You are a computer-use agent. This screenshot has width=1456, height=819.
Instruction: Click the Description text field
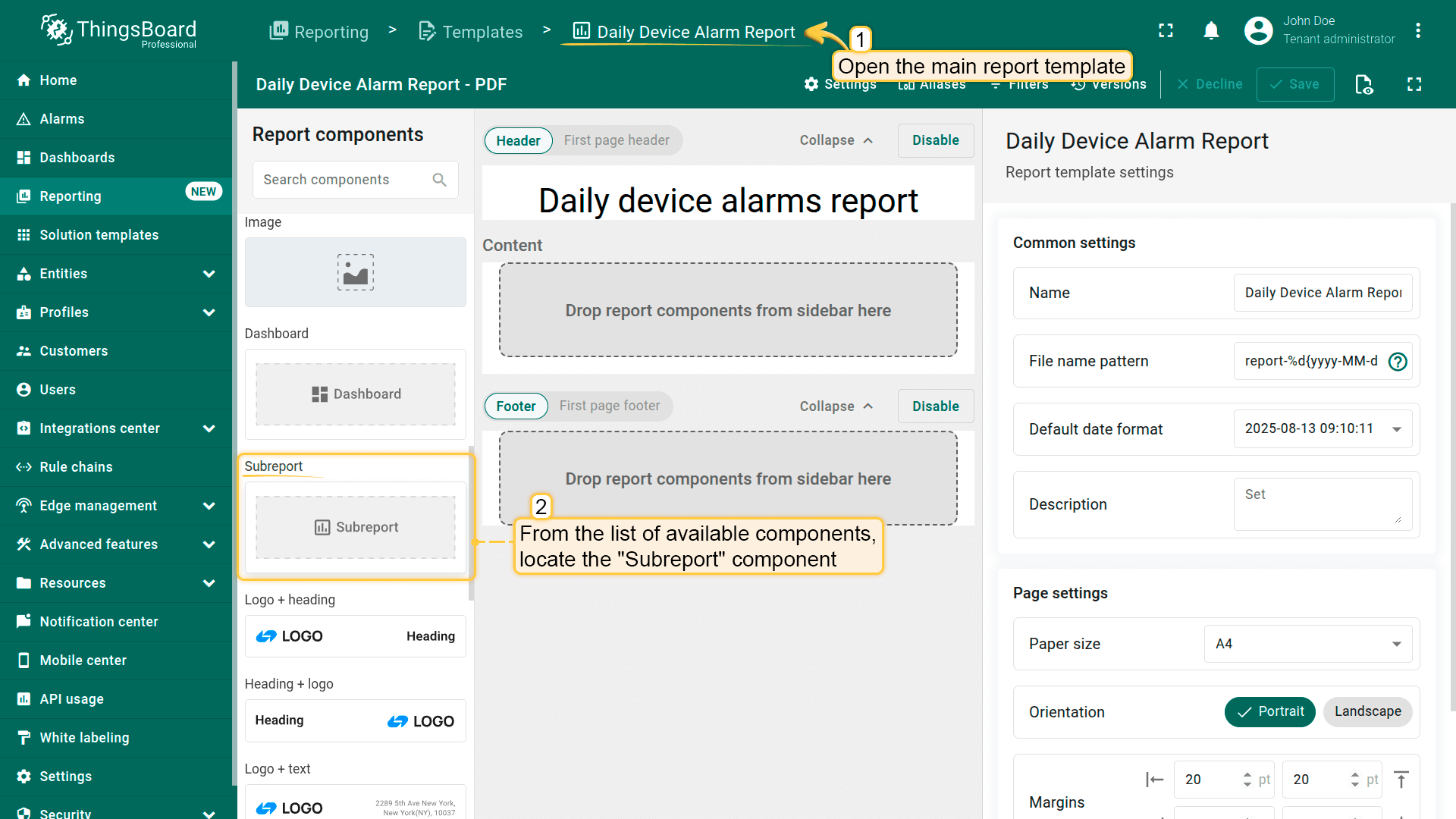(1322, 504)
